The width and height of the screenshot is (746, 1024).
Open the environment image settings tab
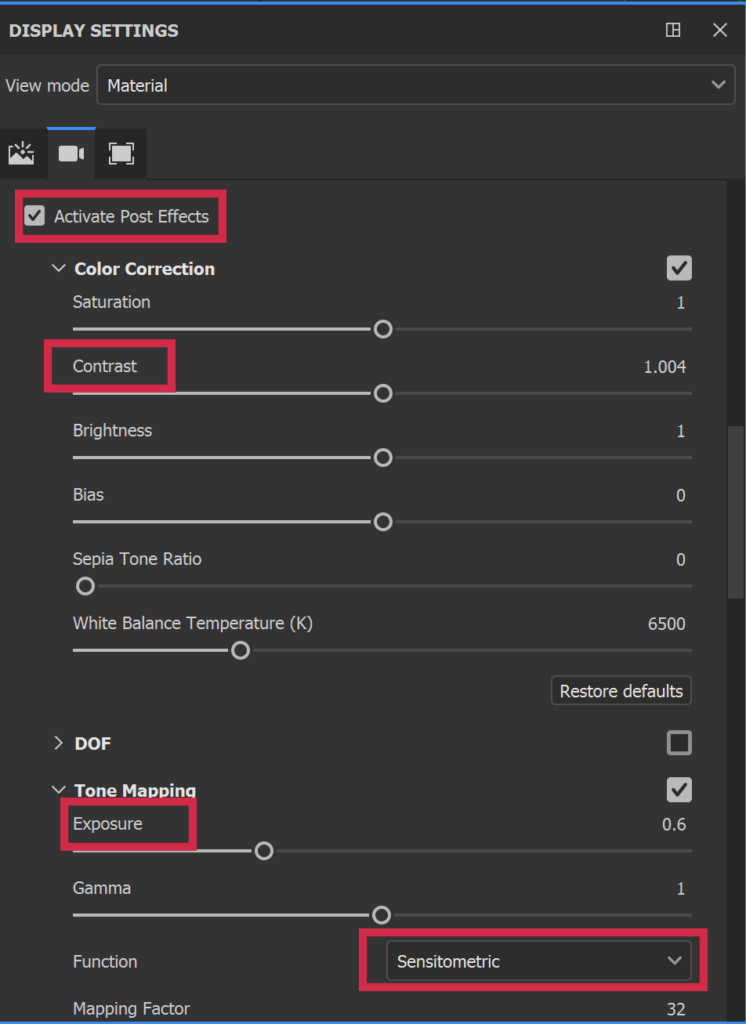click(x=21, y=153)
